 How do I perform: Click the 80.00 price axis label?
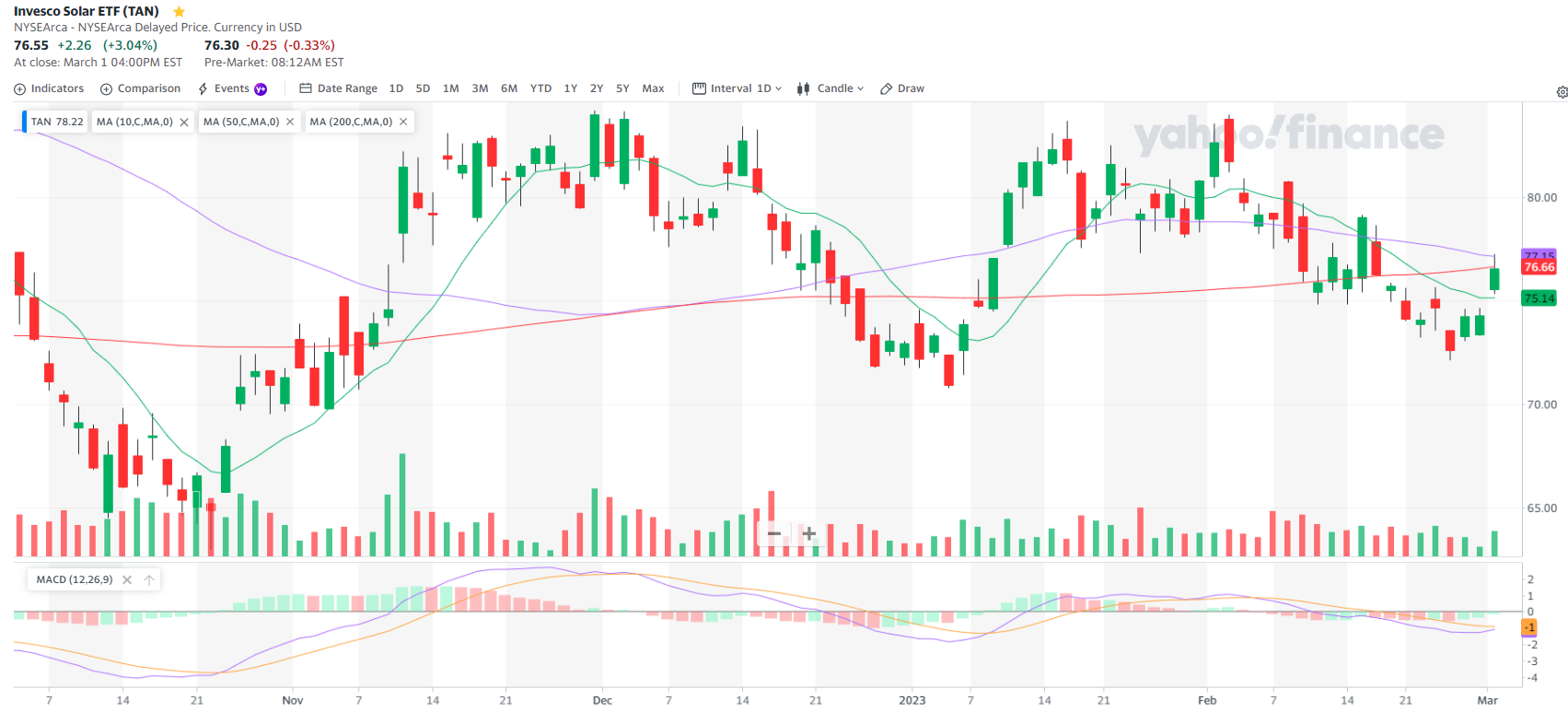(1542, 197)
